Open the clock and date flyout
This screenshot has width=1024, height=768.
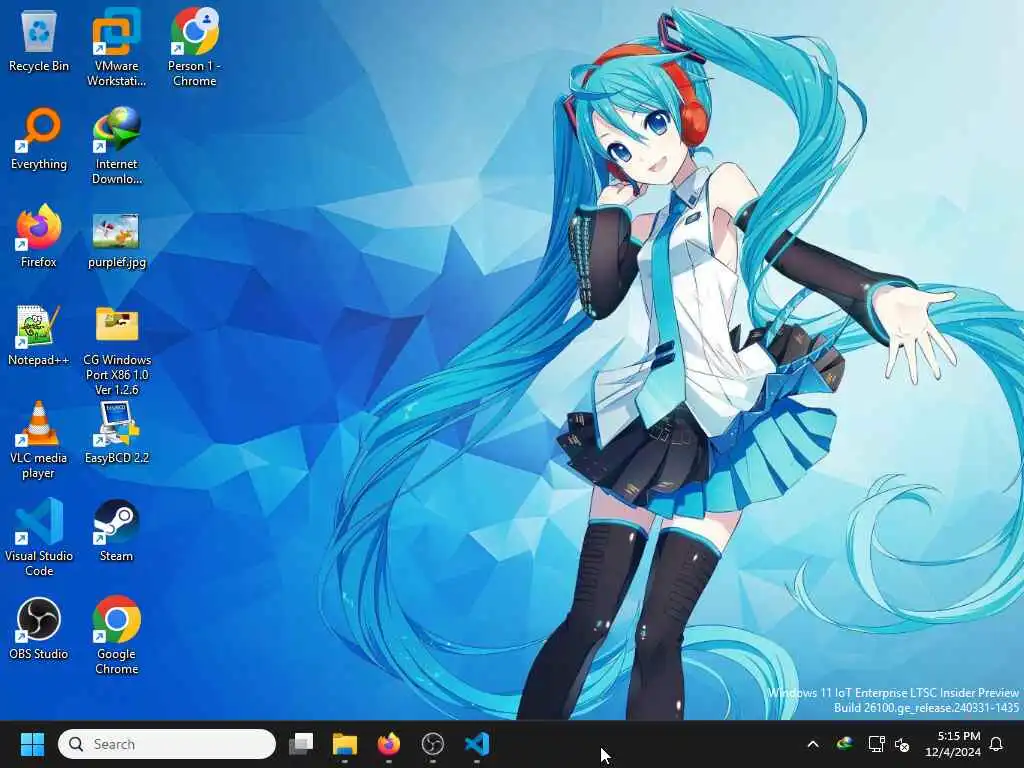[x=953, y=744]
